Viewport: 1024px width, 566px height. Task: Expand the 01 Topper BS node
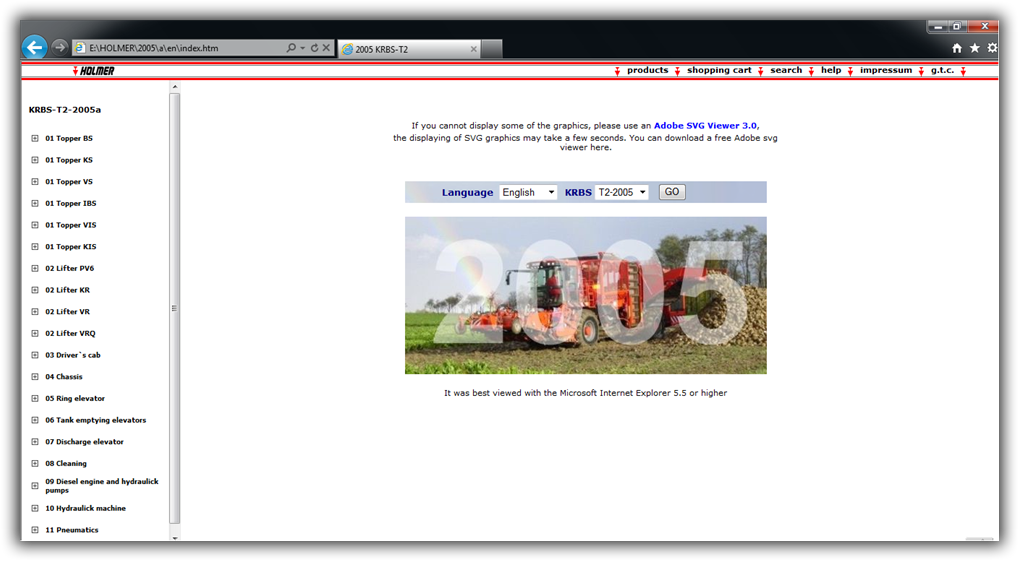(x=35, y=138)
